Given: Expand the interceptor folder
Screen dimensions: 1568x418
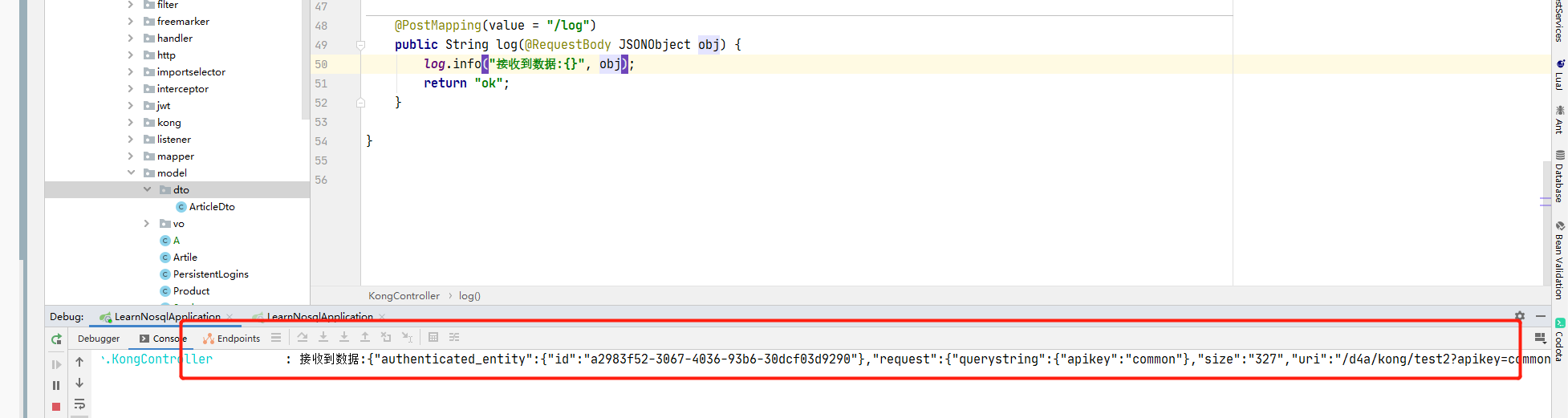Looking at the screenshot, I should point(131,89).
